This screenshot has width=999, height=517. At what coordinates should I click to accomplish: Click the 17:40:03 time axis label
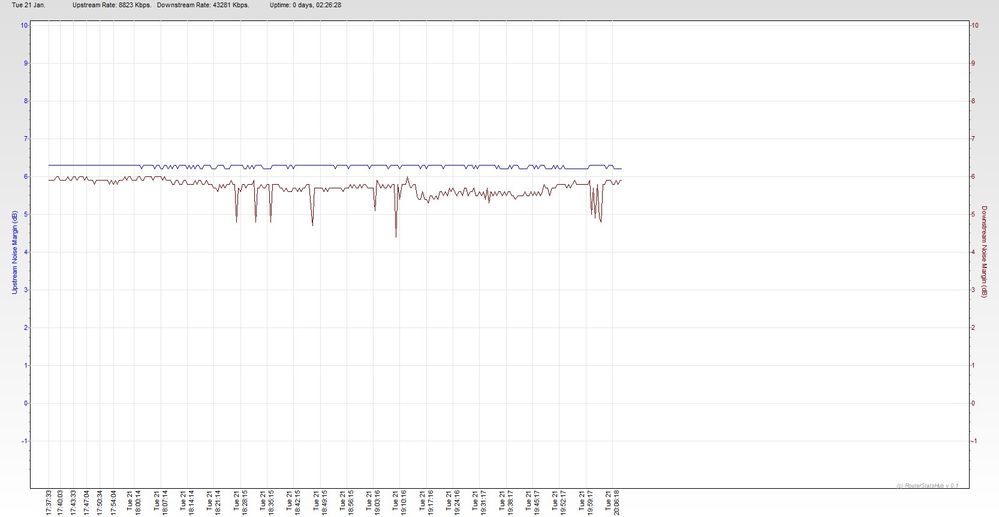[61, 503]
